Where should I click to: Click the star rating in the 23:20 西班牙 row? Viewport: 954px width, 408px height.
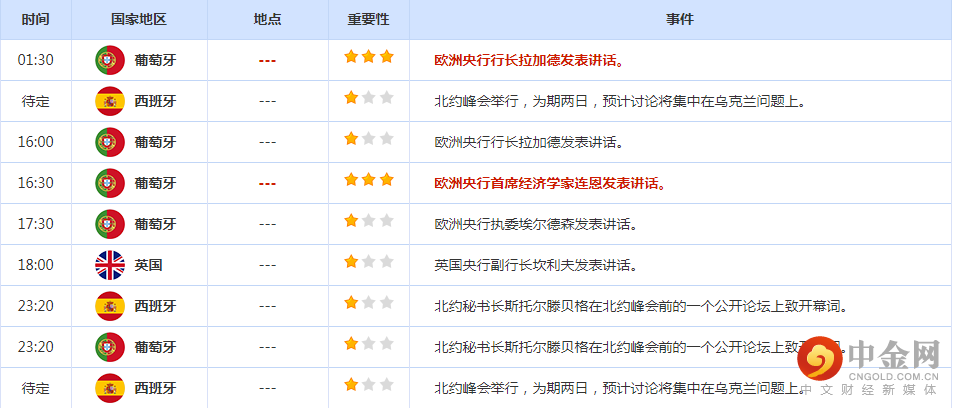click(x=369, y=303)
